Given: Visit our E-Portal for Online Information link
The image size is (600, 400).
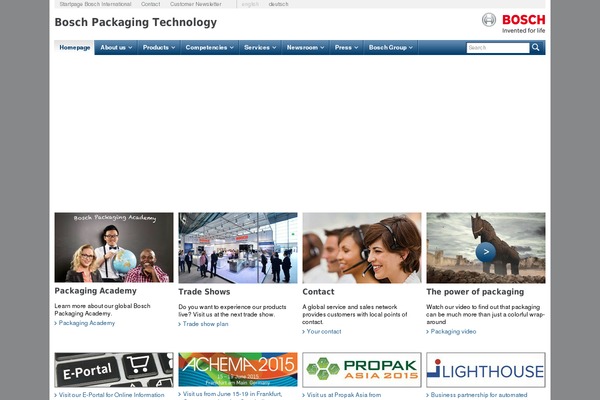Looking at the screenshot, I should click(109, 395).
